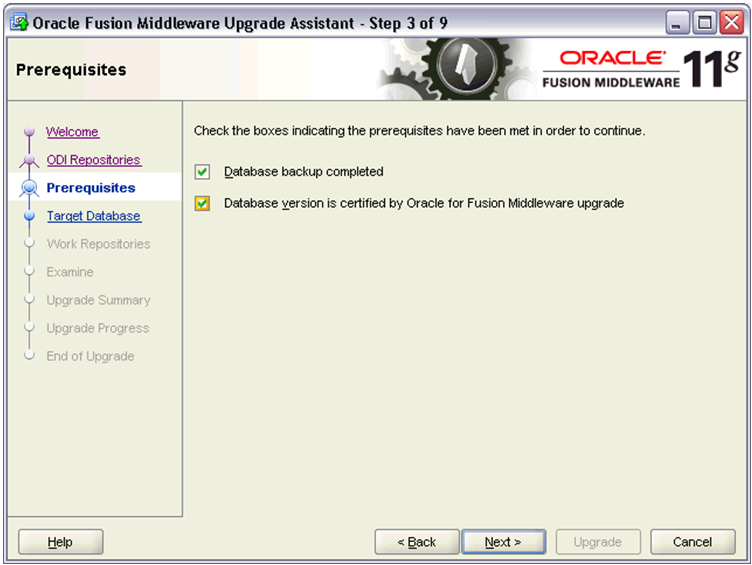Click the Help button
This screenshot has height=565, width=752.
(60, 542)
